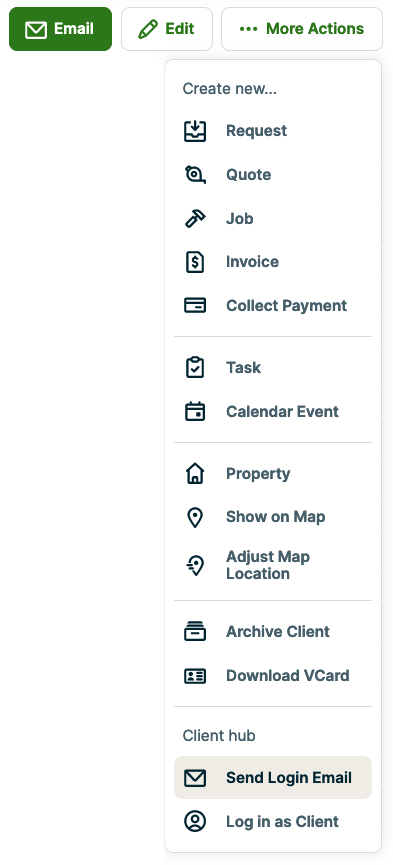
Task: Click the Request inbox icon
Action: [195, 131]
